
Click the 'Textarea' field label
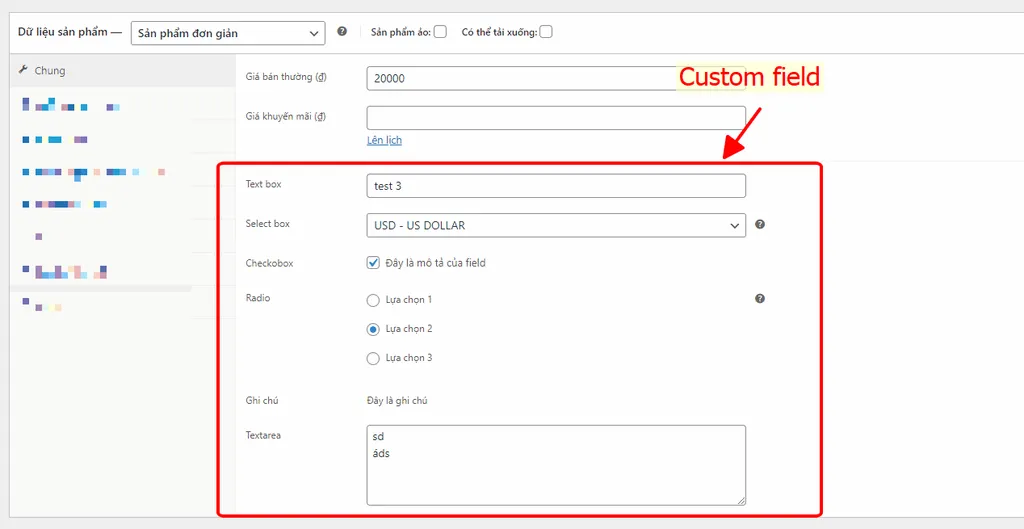[263, 435]
